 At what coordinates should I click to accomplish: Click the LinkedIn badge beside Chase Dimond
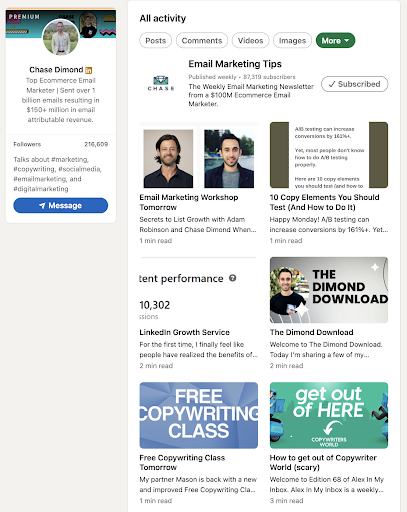tap(88, 70)
